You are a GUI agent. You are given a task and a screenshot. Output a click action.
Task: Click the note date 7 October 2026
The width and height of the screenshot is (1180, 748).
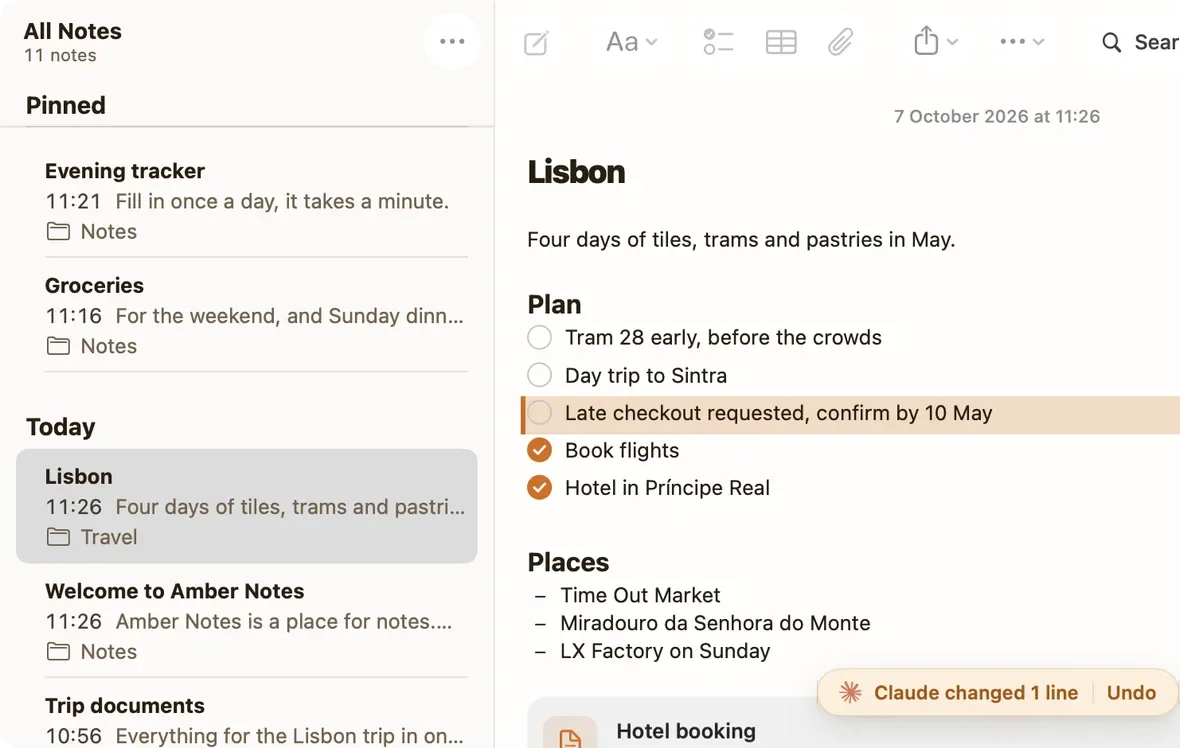tap(996, 116)
